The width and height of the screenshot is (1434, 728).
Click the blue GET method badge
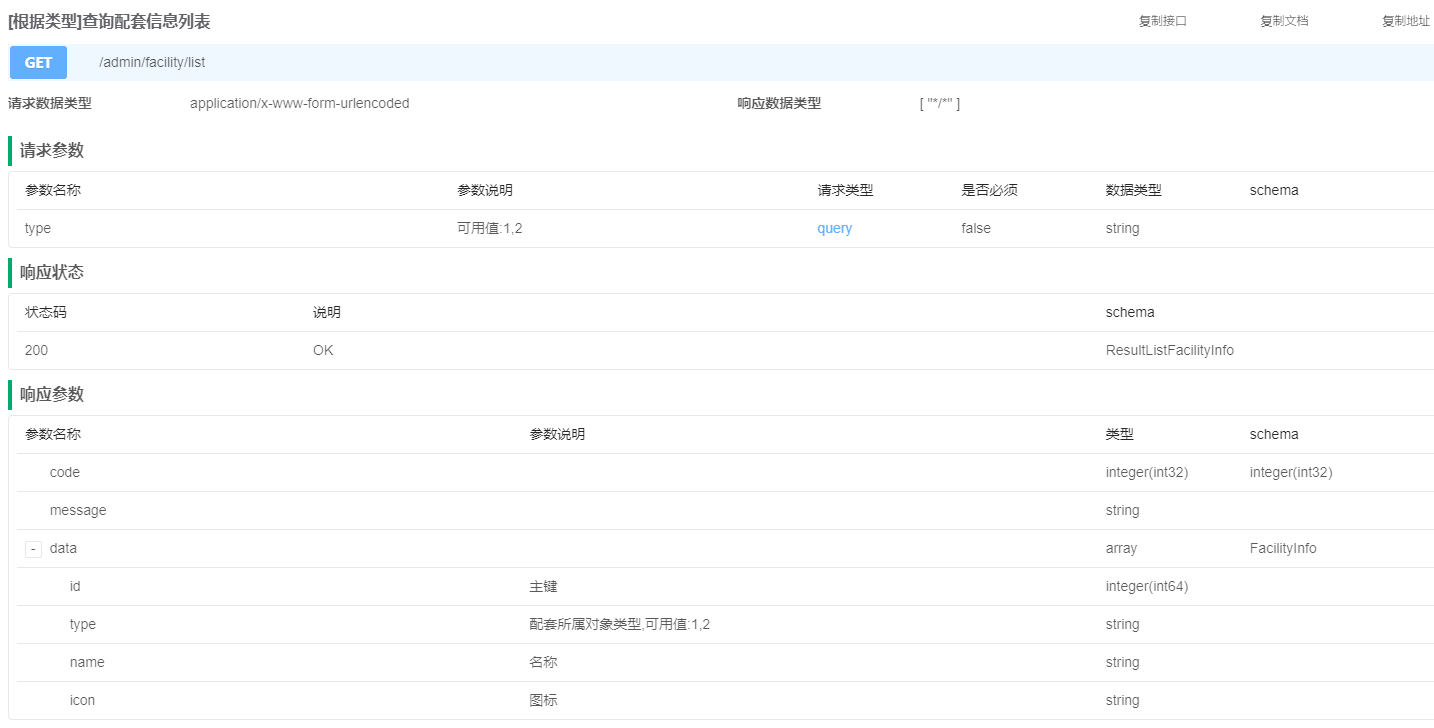click(38, 62)
